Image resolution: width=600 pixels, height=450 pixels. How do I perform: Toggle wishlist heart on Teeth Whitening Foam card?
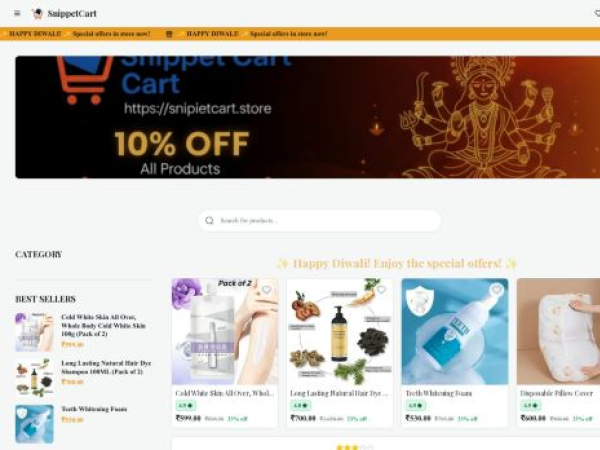click(496, 290)
